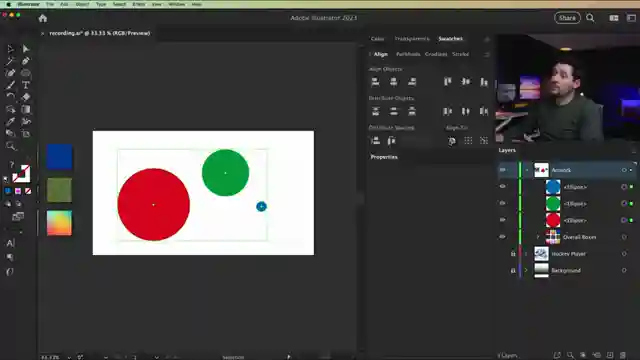Screen dimensions: 640x360
Task: Open the arrange documents icon
Action: [x=613, y=18]
